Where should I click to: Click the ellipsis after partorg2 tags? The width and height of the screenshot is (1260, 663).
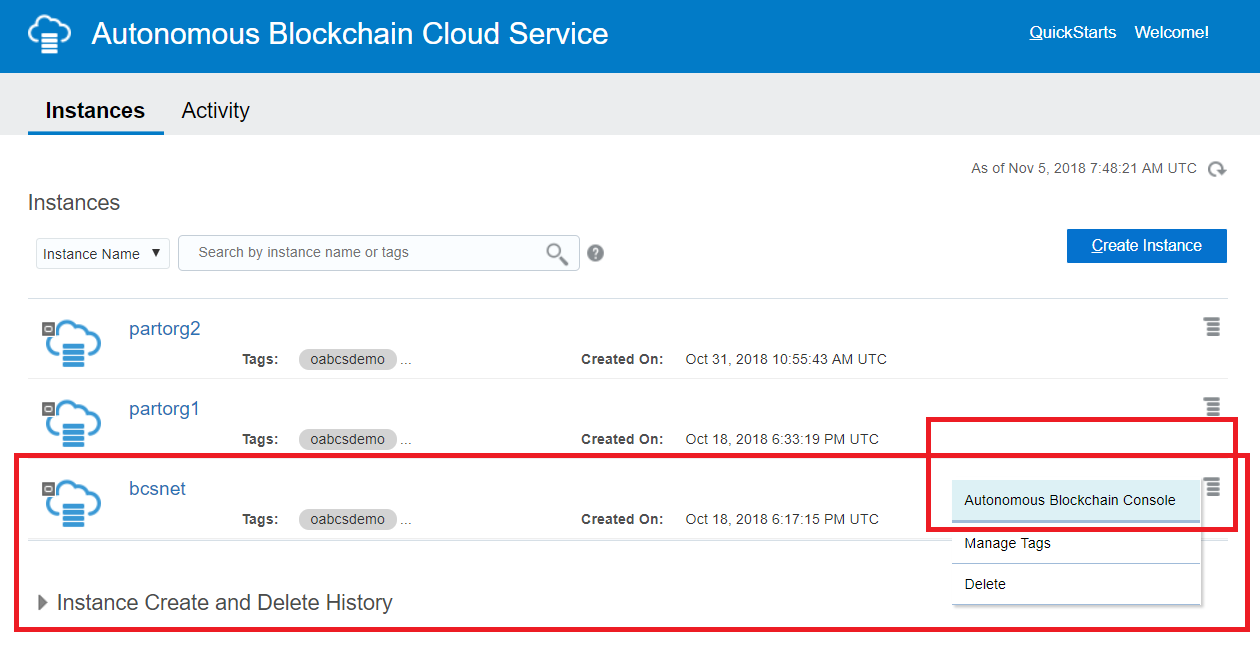406,360
